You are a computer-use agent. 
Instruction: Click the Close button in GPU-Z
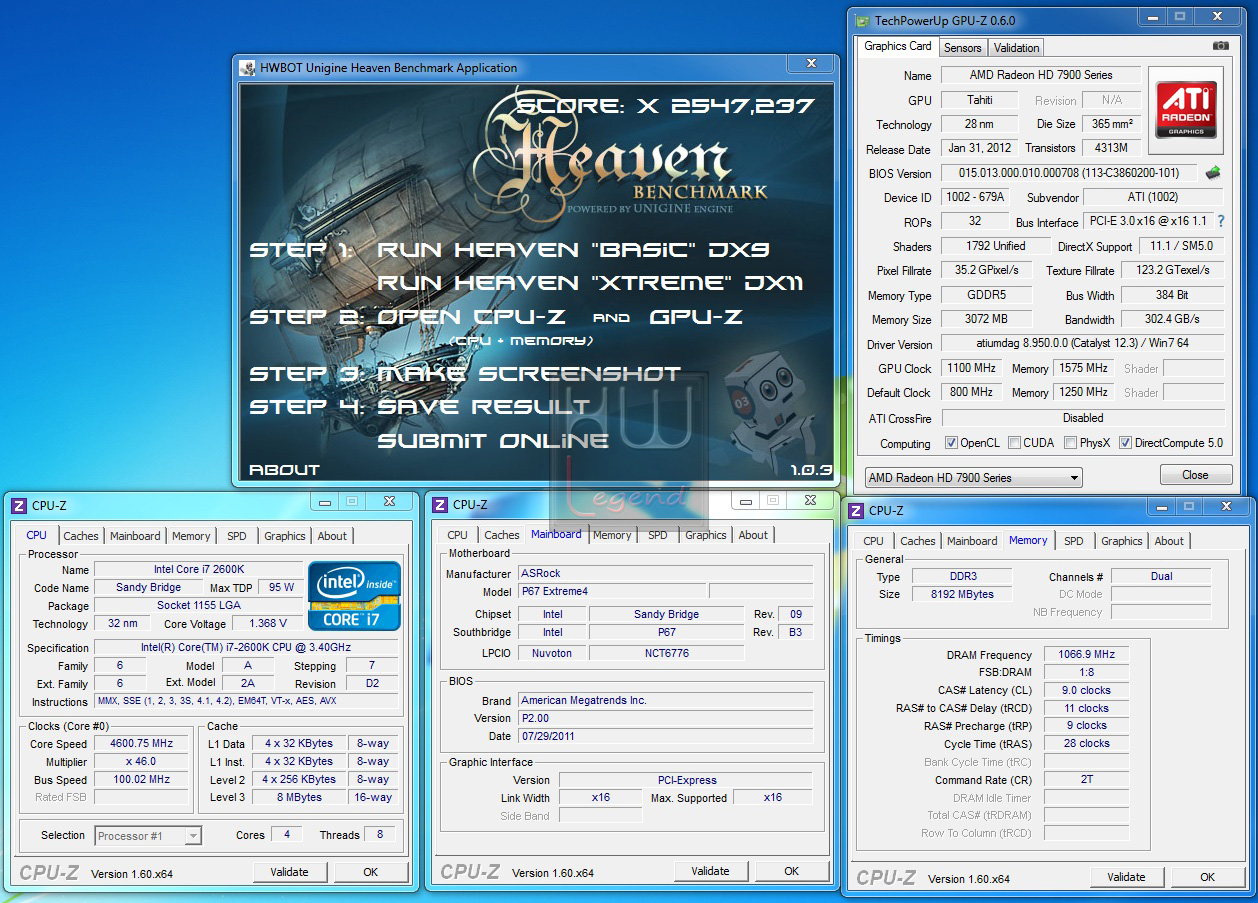click(x=1195, y=475)
